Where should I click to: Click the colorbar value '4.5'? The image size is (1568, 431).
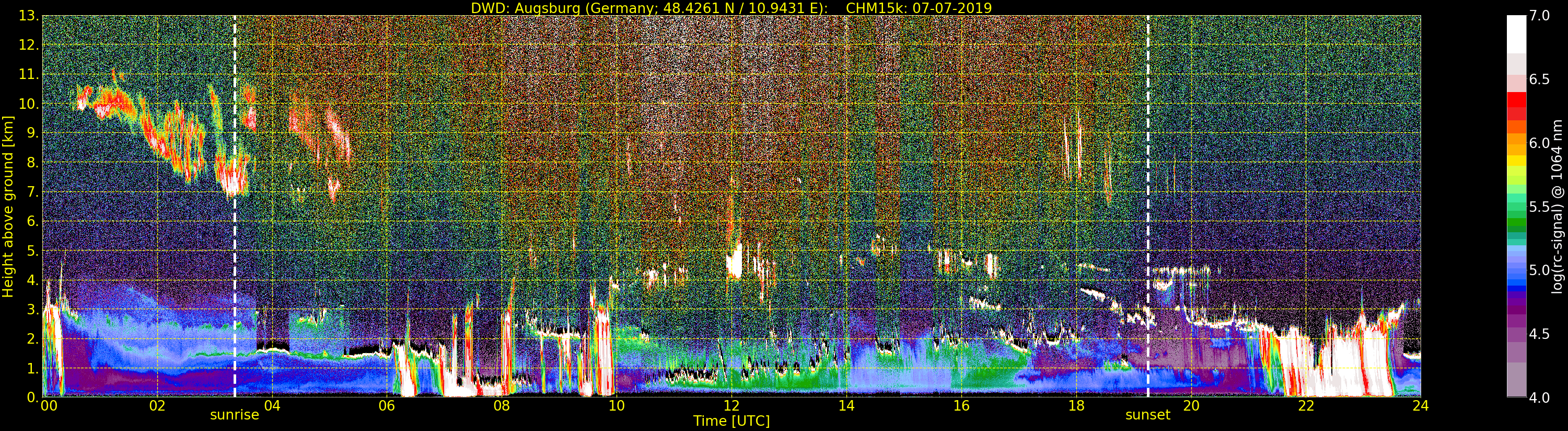coord(1539,334)
